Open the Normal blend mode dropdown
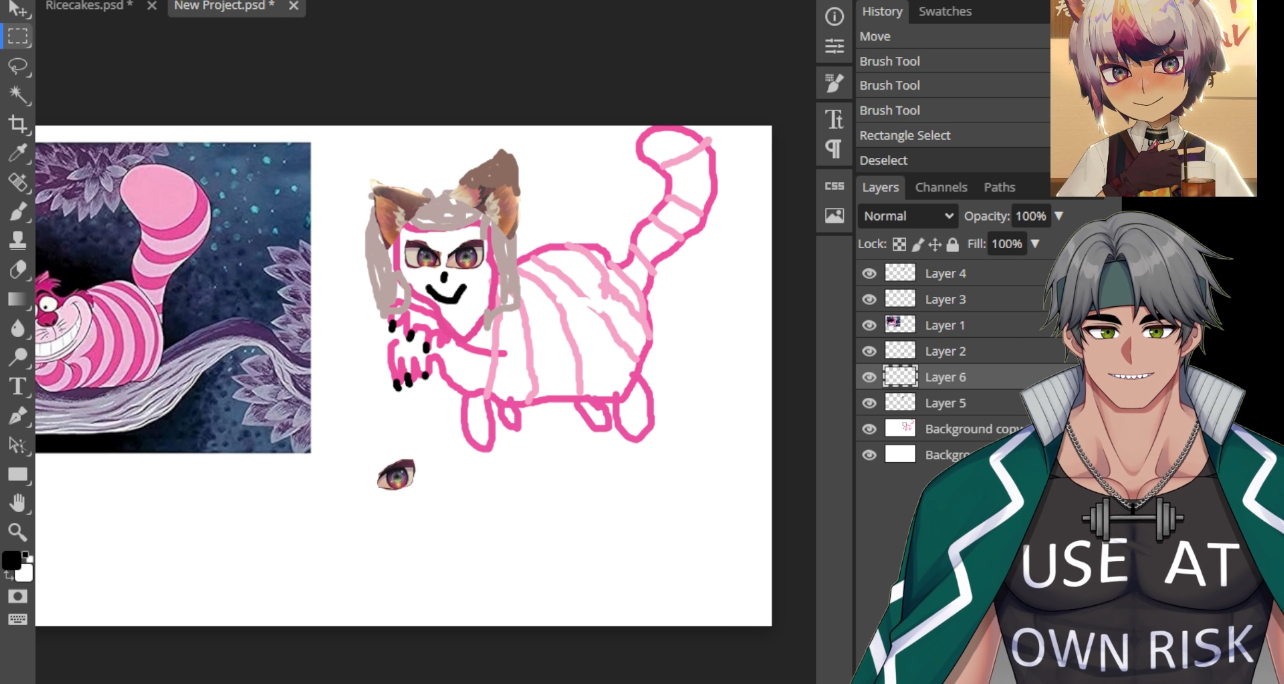Image resolution: width=1284 pixels, height=684 pixels. coord(908,216)
